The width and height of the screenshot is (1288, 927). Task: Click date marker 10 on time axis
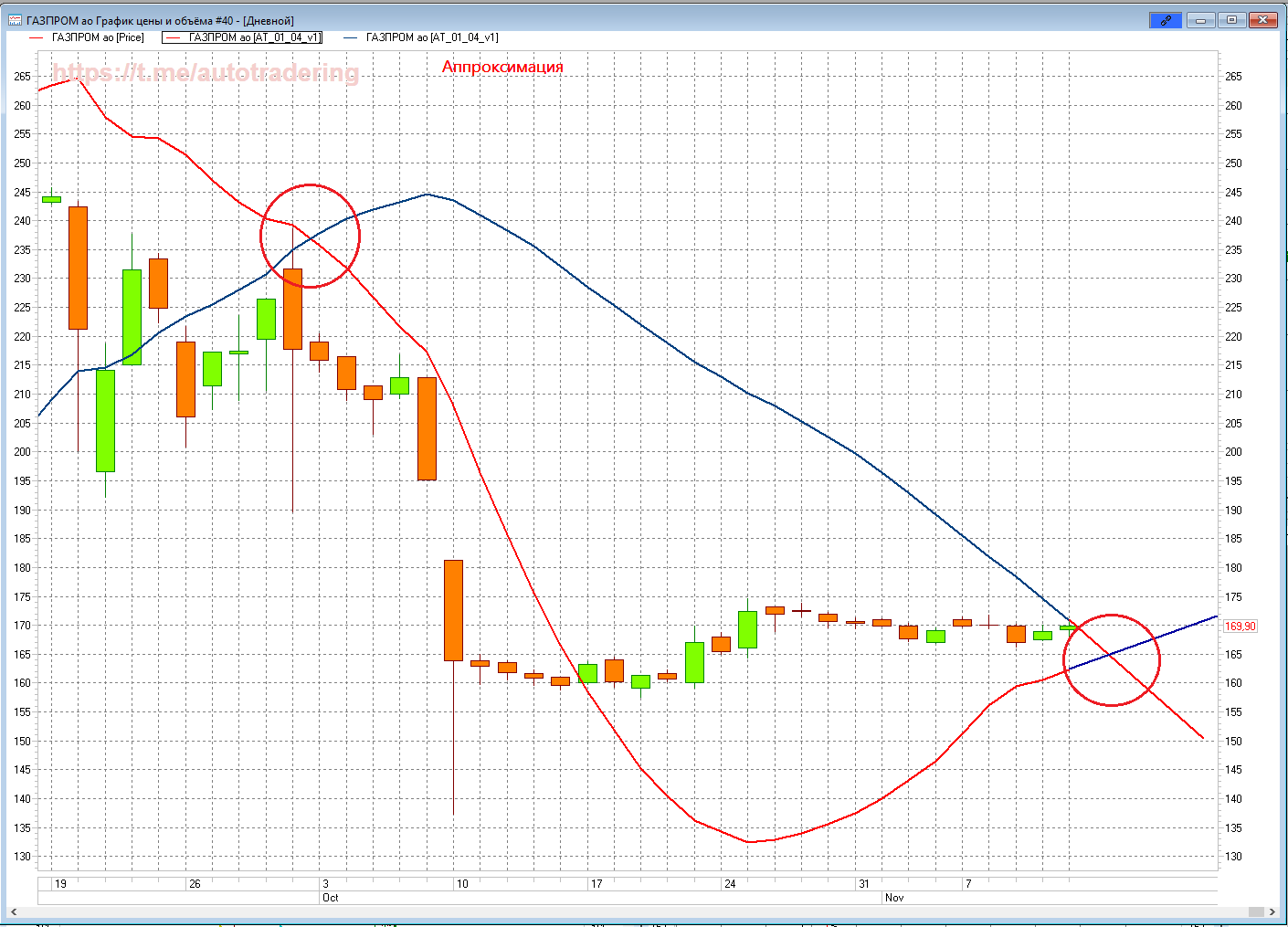462,884
